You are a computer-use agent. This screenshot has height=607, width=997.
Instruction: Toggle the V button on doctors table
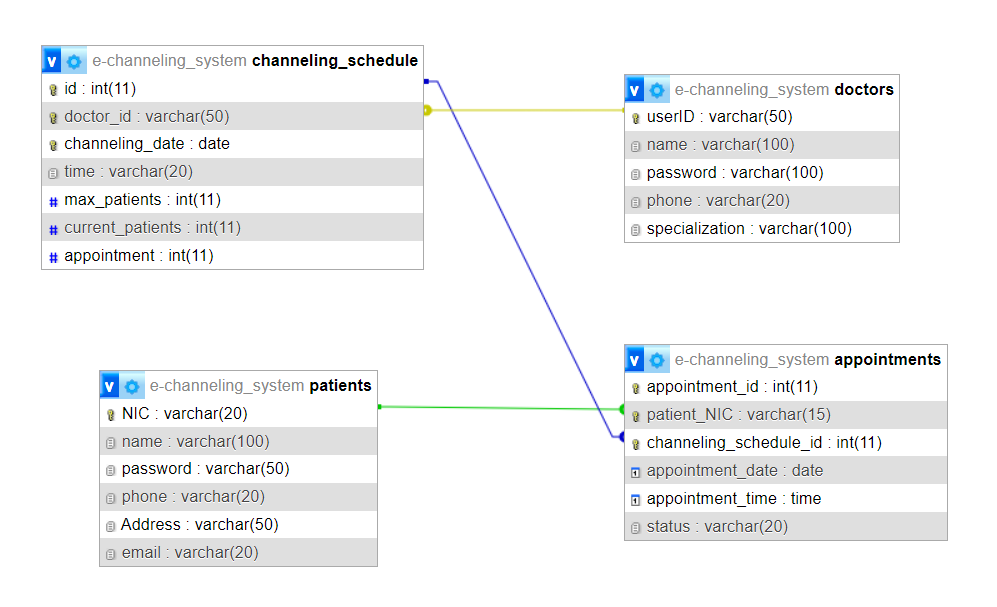[x=635, y=90]
